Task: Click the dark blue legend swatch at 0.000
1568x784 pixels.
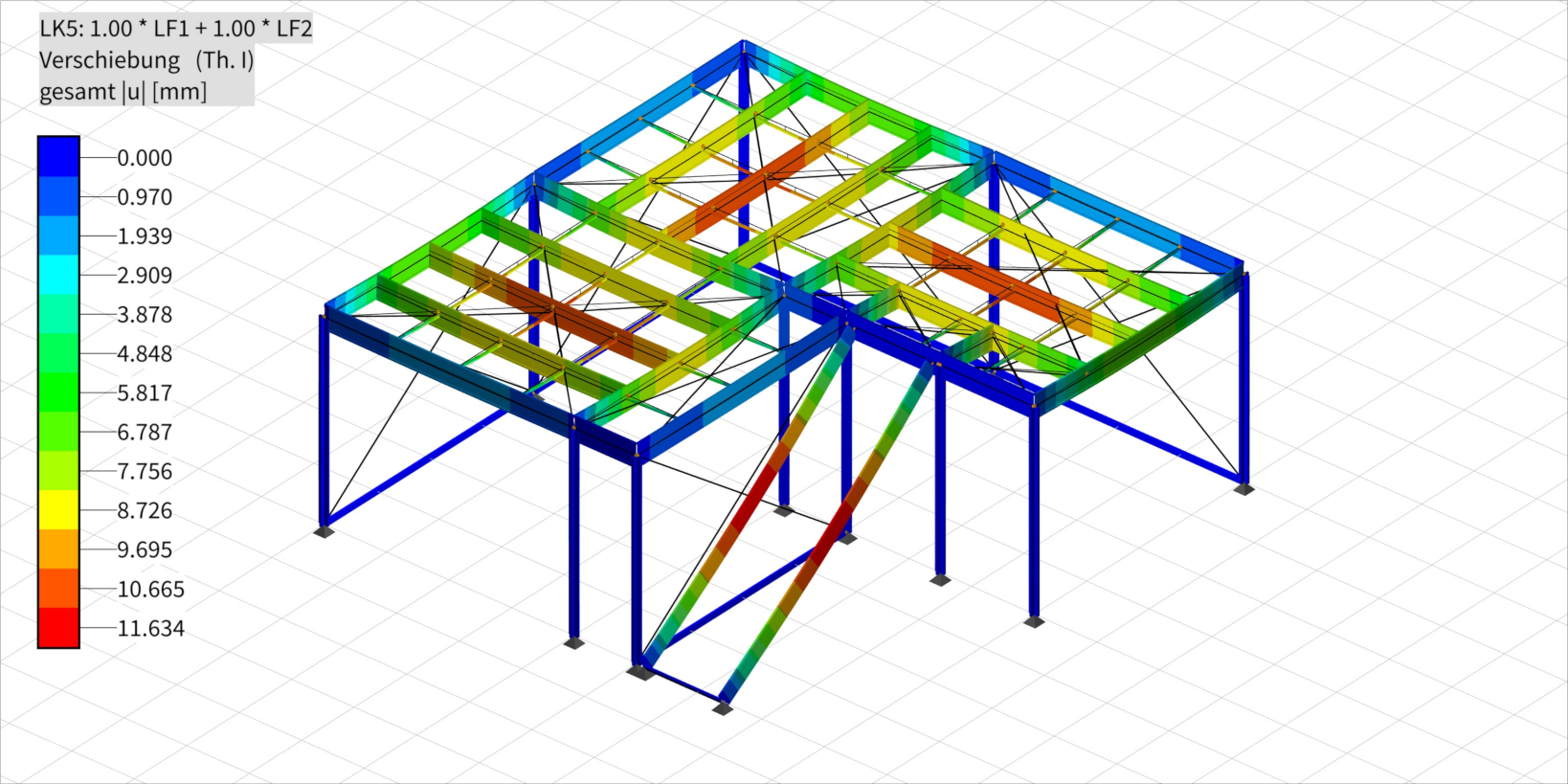Action: point(58,157)
